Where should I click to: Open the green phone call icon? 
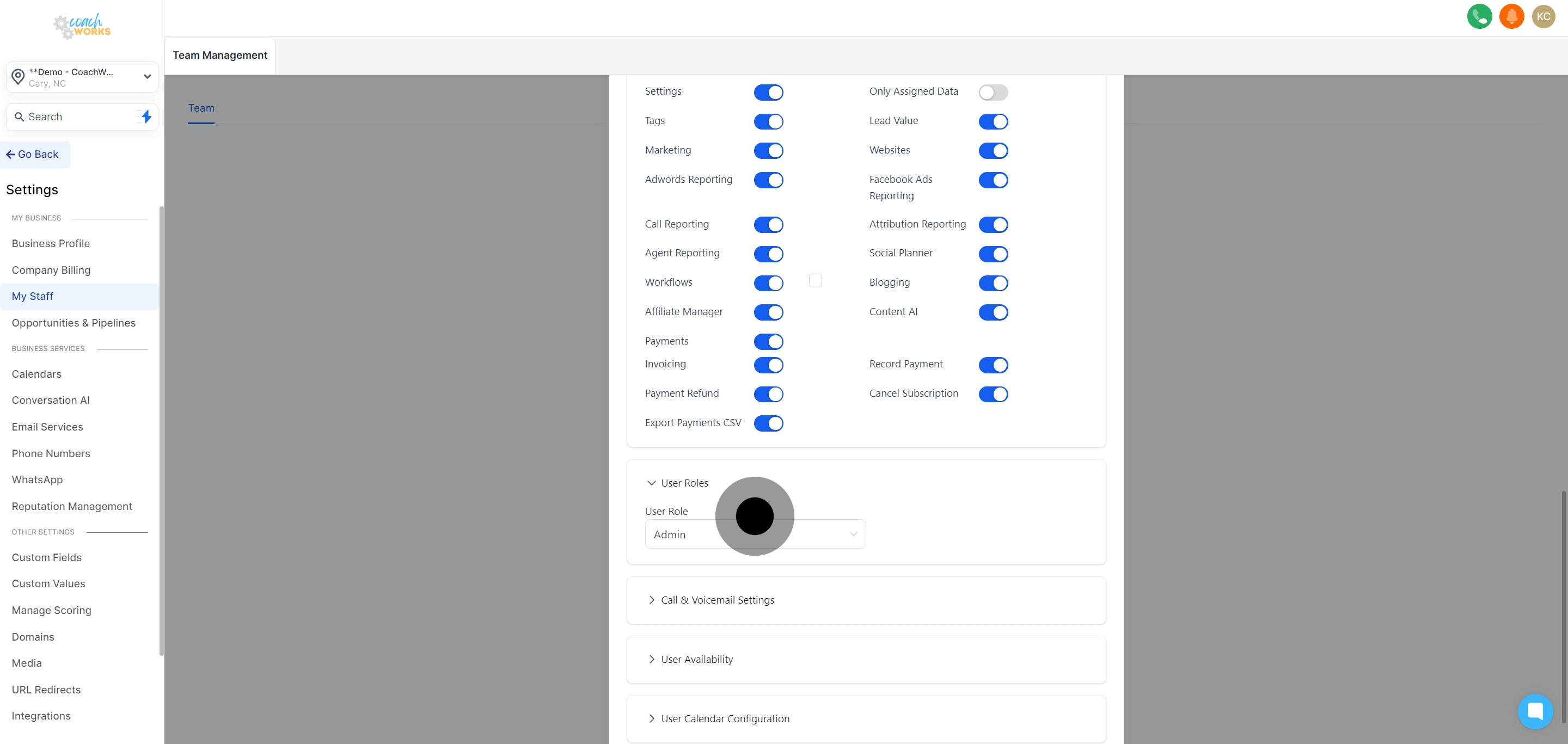1479,16
